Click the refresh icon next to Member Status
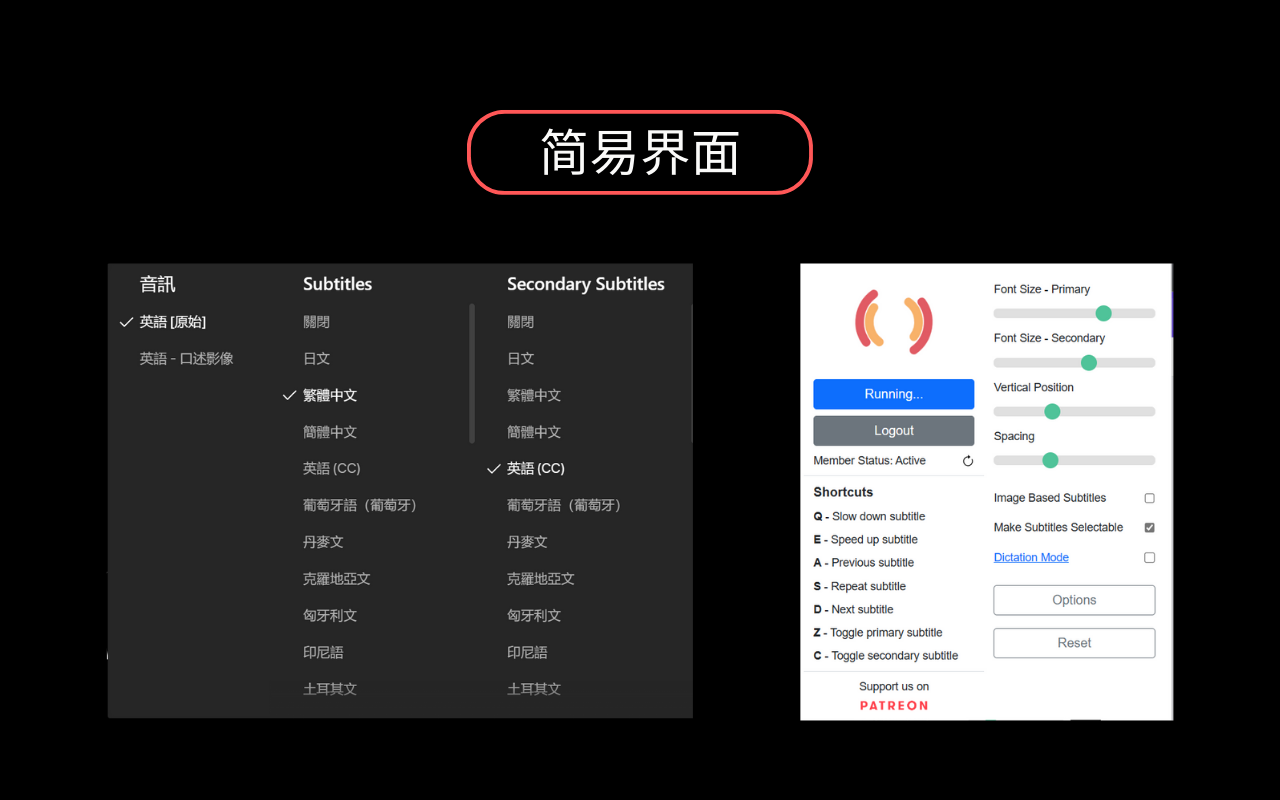 [968, 461]
